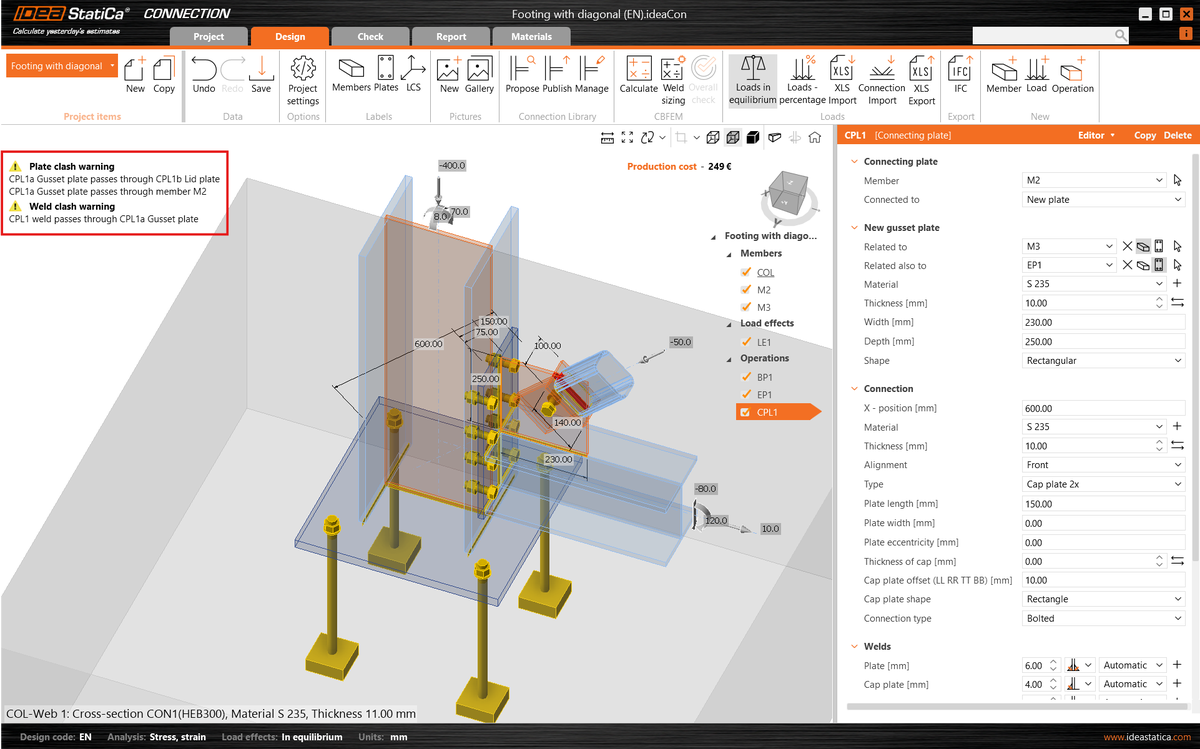Image resolution: width=1200 pixels, height=749 pixels.
Task: Switch to the Report tab
Action: (x=451, y=35)
